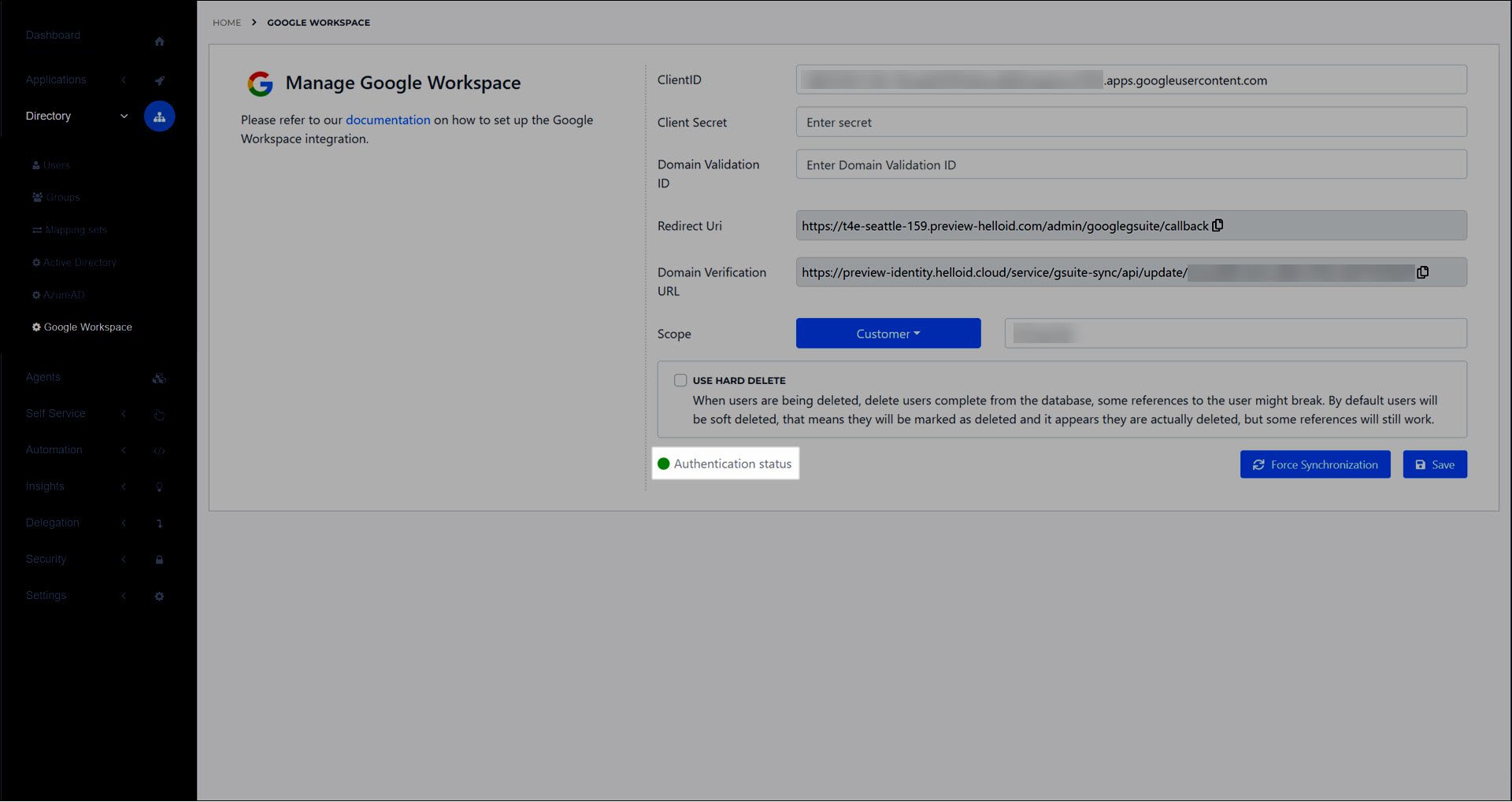Click the scope value text field
1512x802 pixels.
point(1236,334)
